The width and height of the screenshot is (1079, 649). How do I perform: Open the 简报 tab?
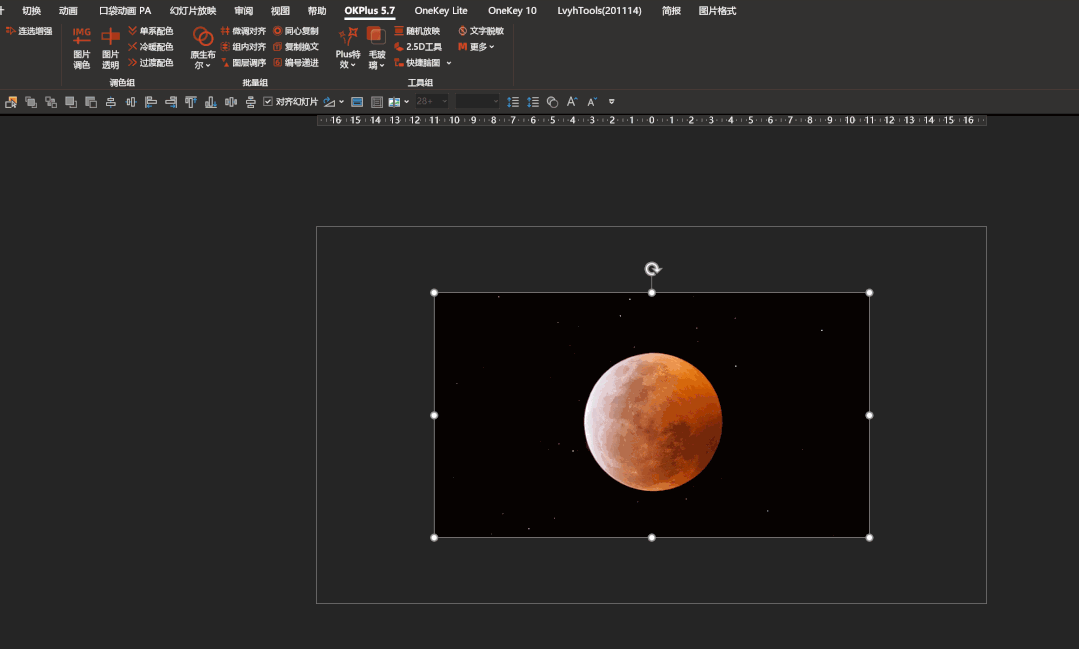(x=671, y=10)
